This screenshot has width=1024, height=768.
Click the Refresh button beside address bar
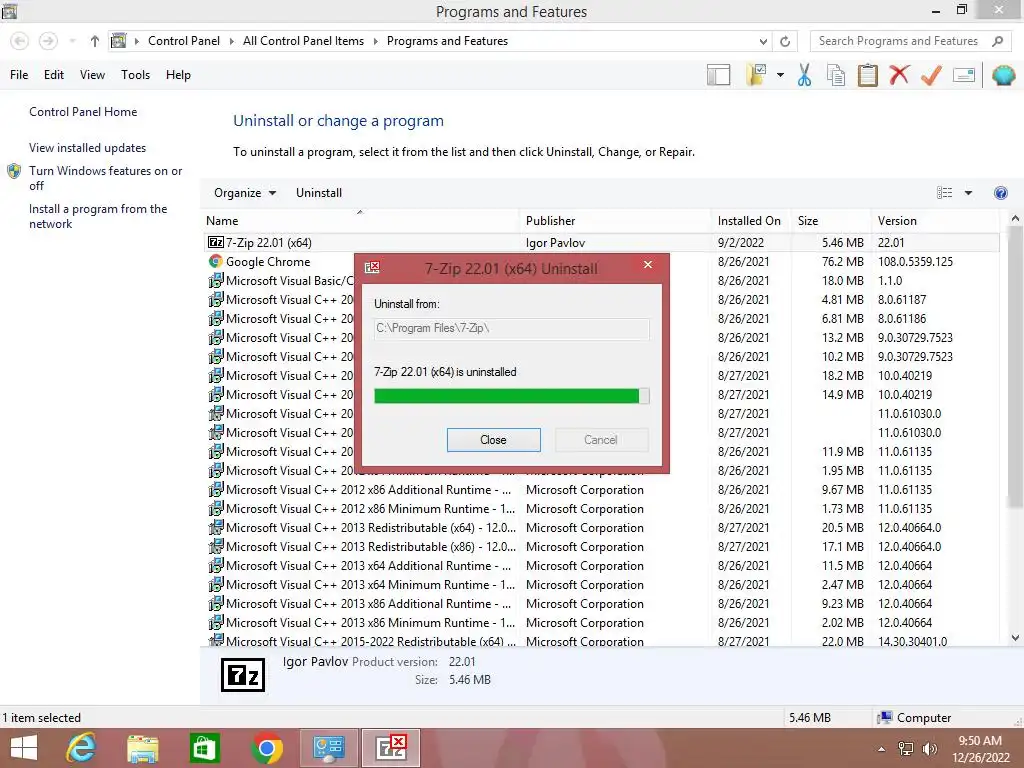click(785, 41)
